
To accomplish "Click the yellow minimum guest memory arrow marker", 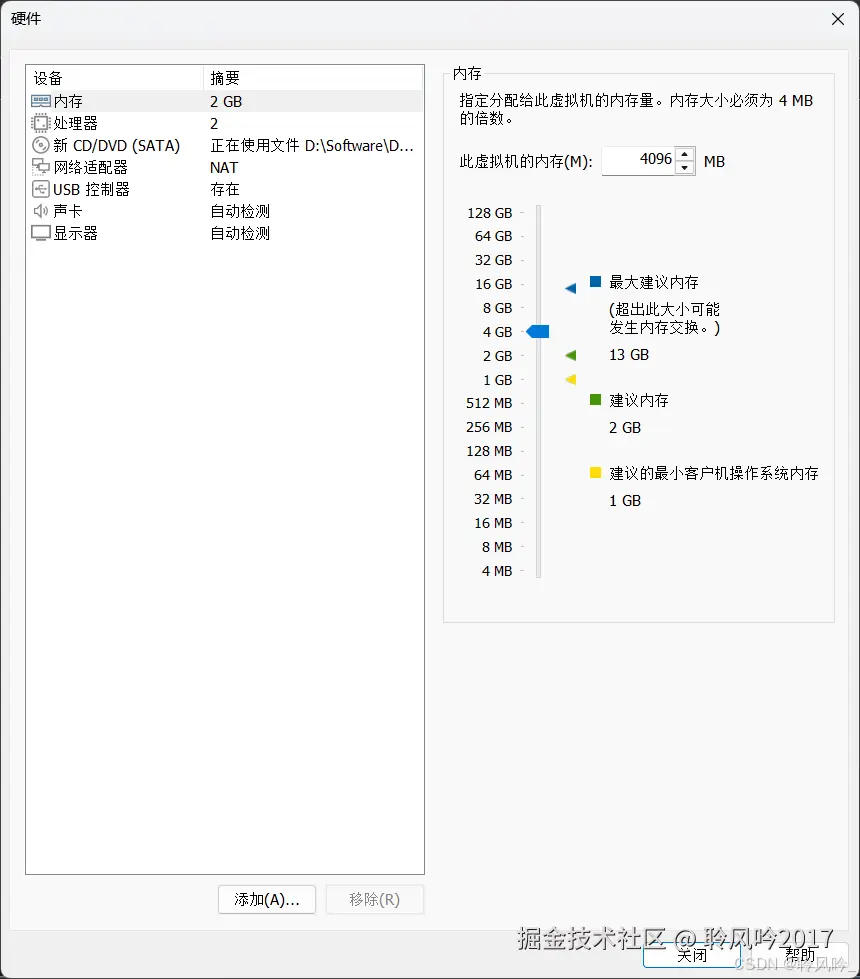I will 570,379.
